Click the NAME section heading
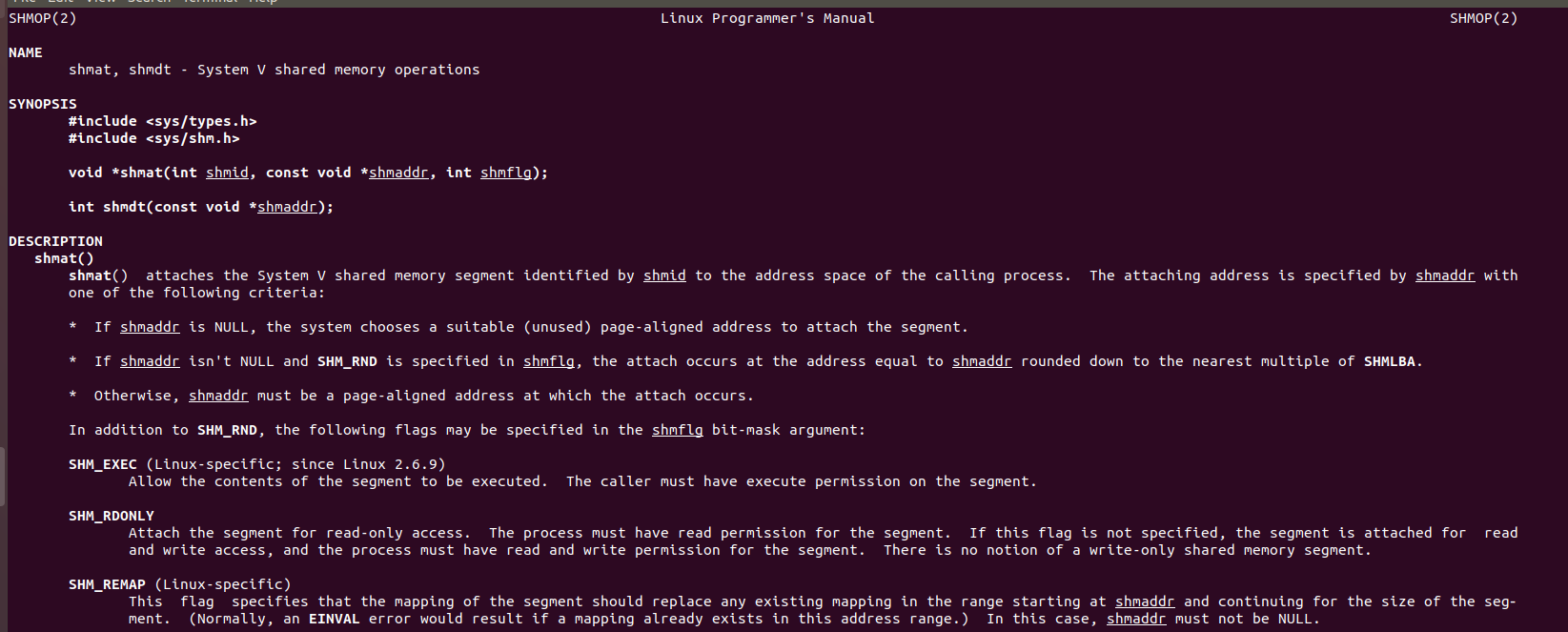The width and height of the screenshot is (1568, 632). (x=26, y=52)
